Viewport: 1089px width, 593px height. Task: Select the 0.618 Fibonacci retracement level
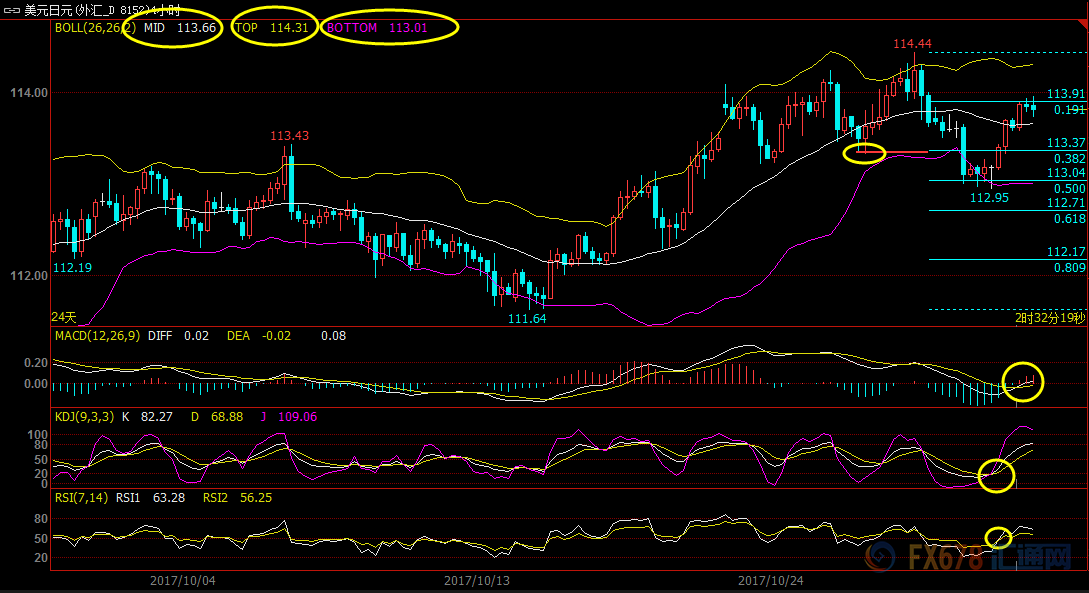[x=1069, y=218]
